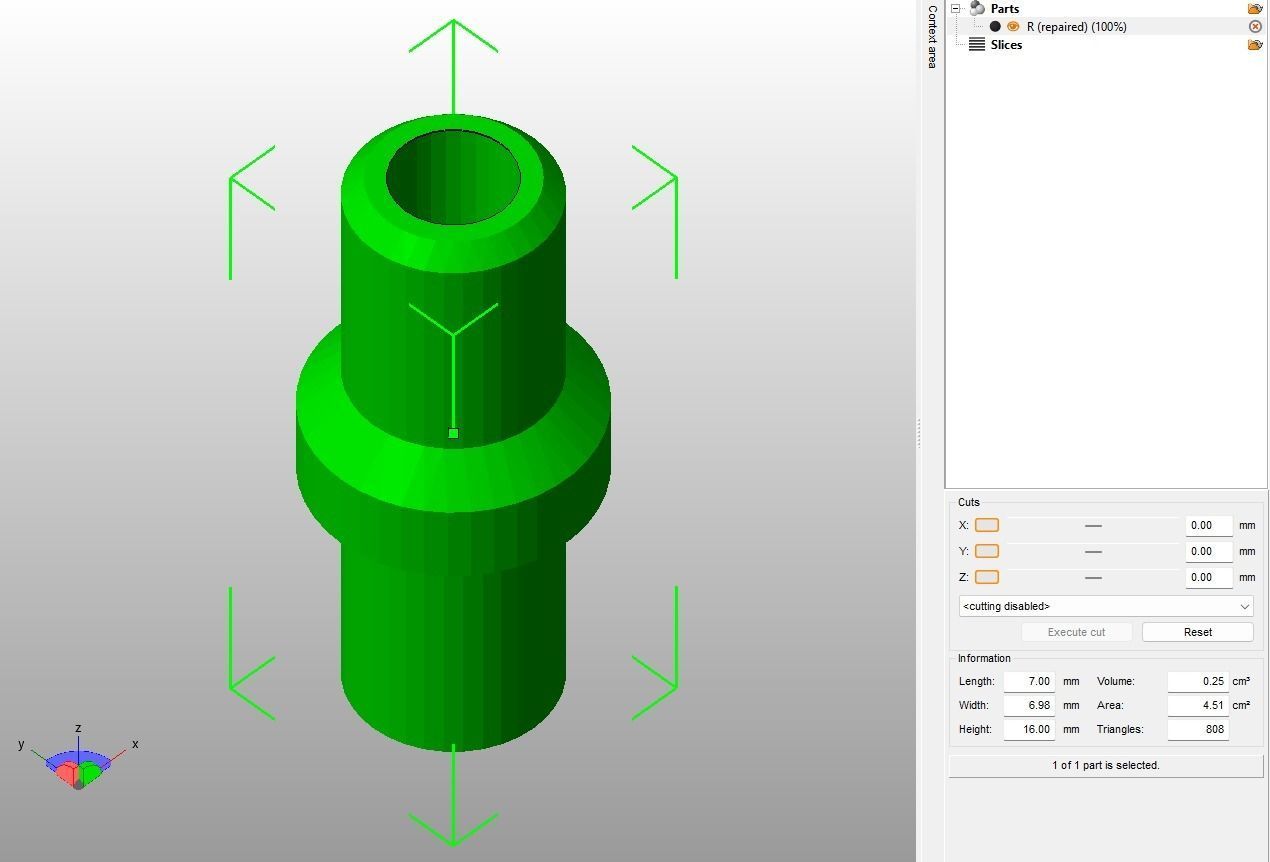The width and height of the screenshot is (1270, 862).
Task: Open the folder icon on Slices row
Action: (x=1255, y=45)
